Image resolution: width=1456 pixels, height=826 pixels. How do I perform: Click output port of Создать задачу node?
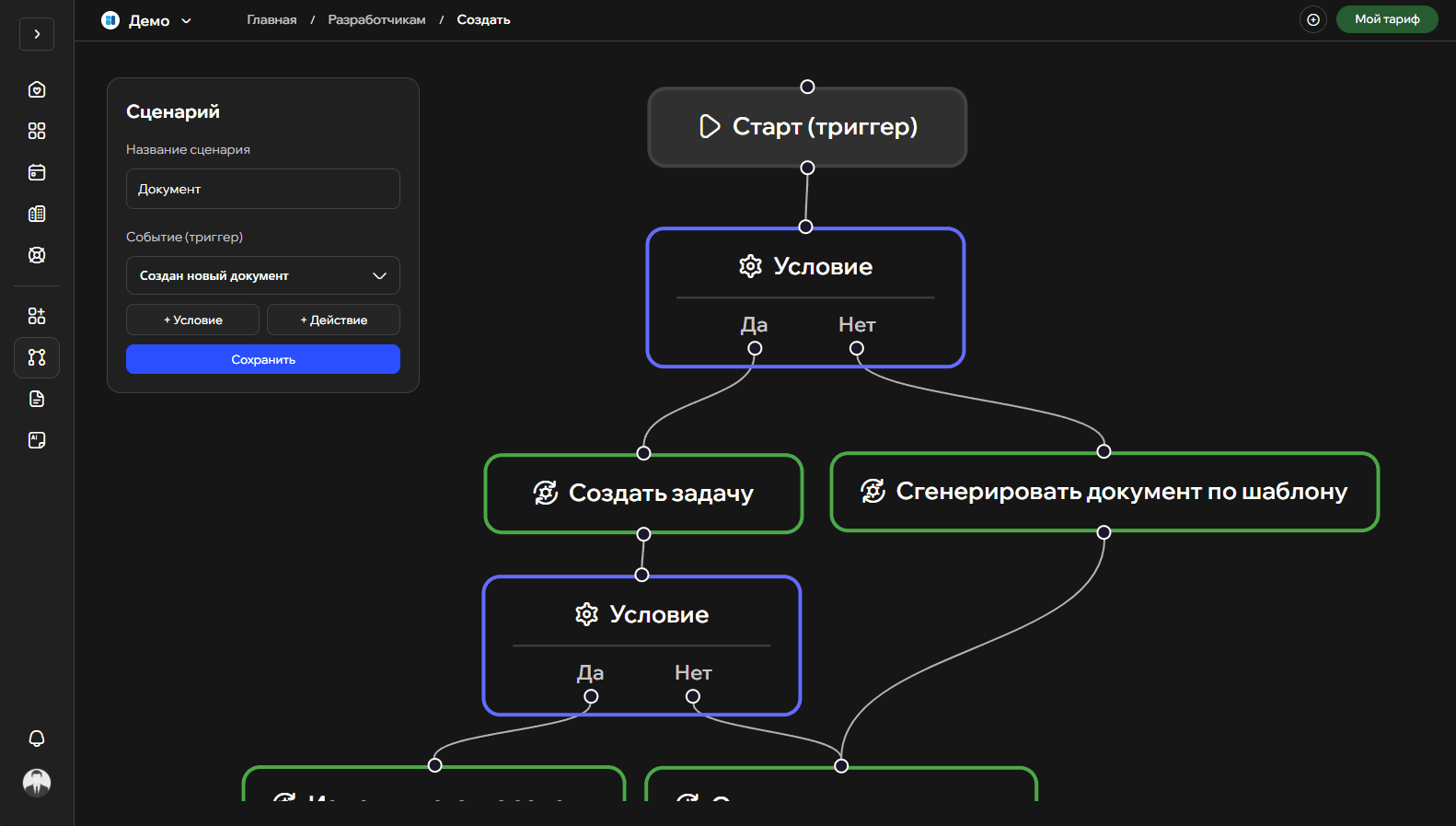(x=643, y=534)
